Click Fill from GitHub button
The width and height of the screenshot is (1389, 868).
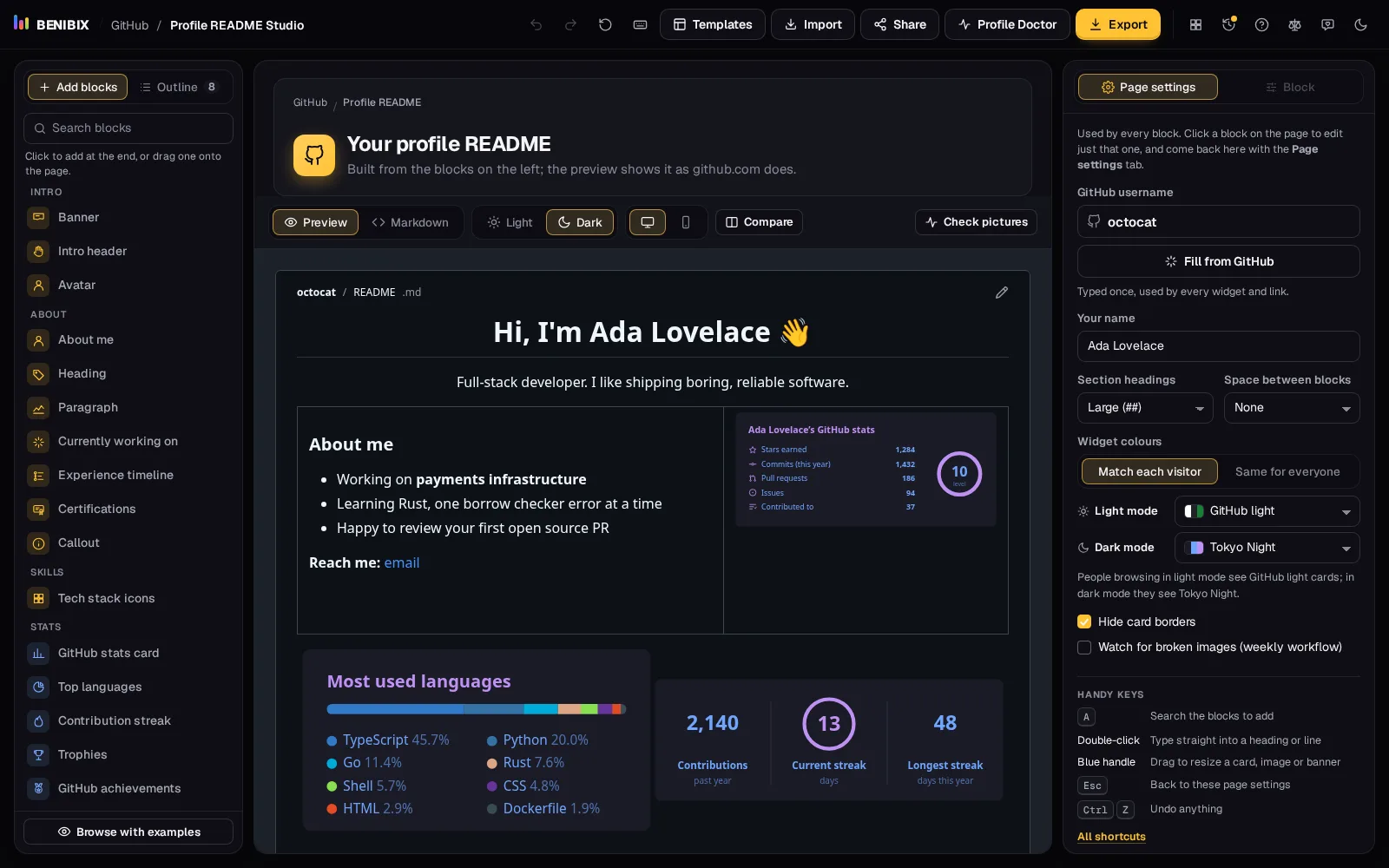1219,261
